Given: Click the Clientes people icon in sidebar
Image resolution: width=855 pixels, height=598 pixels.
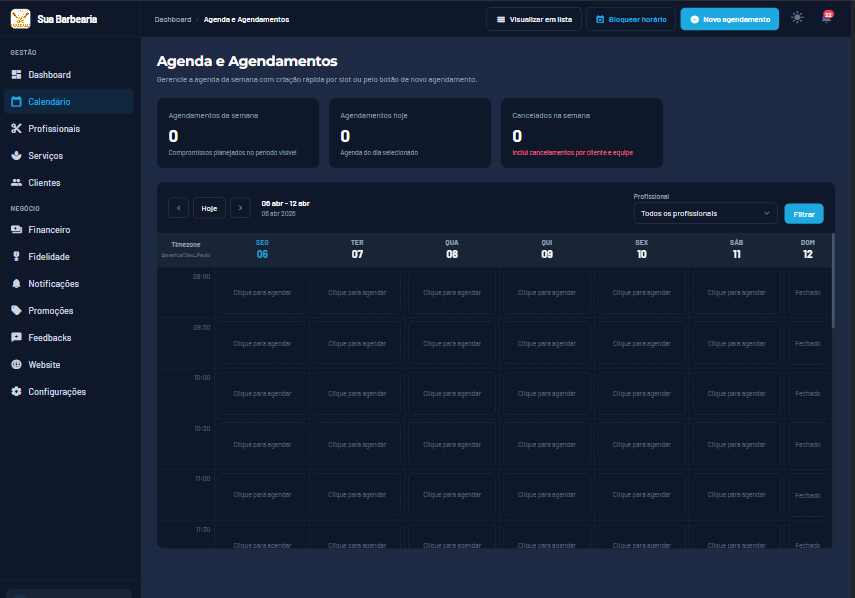Looking at the screenshot, I should tap(16, 183).
